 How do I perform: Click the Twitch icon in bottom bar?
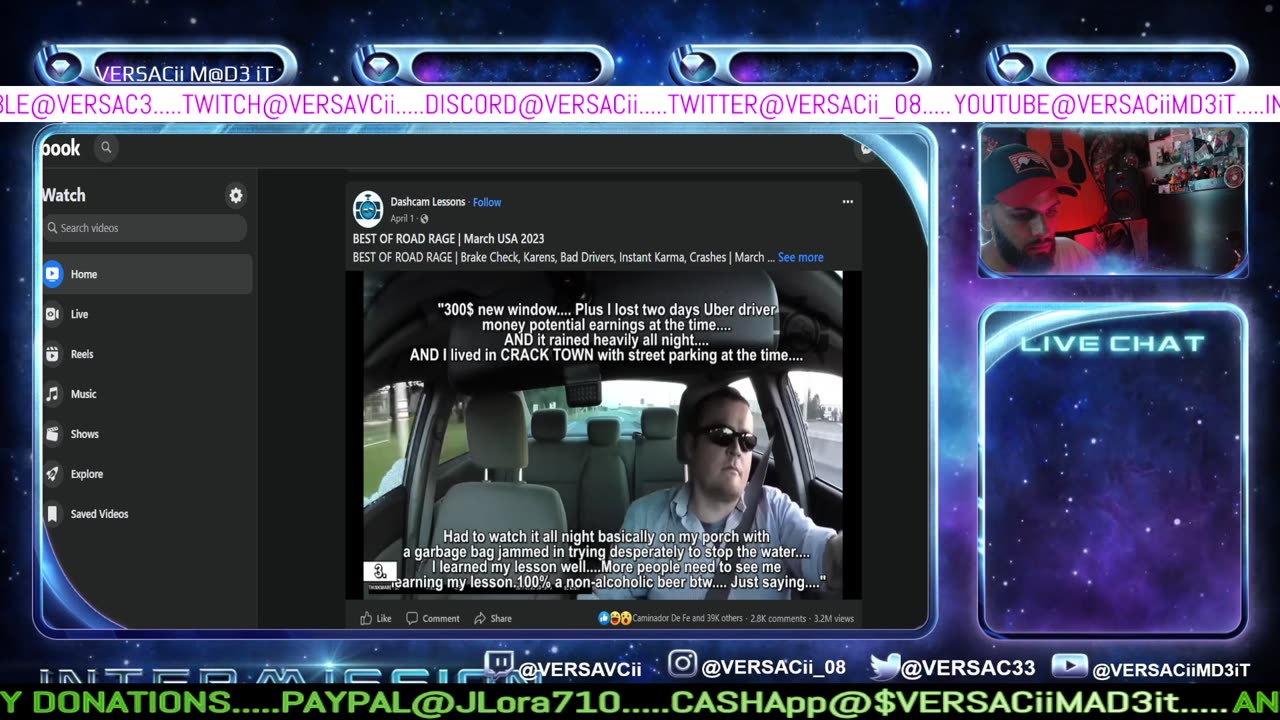point(498,665)
